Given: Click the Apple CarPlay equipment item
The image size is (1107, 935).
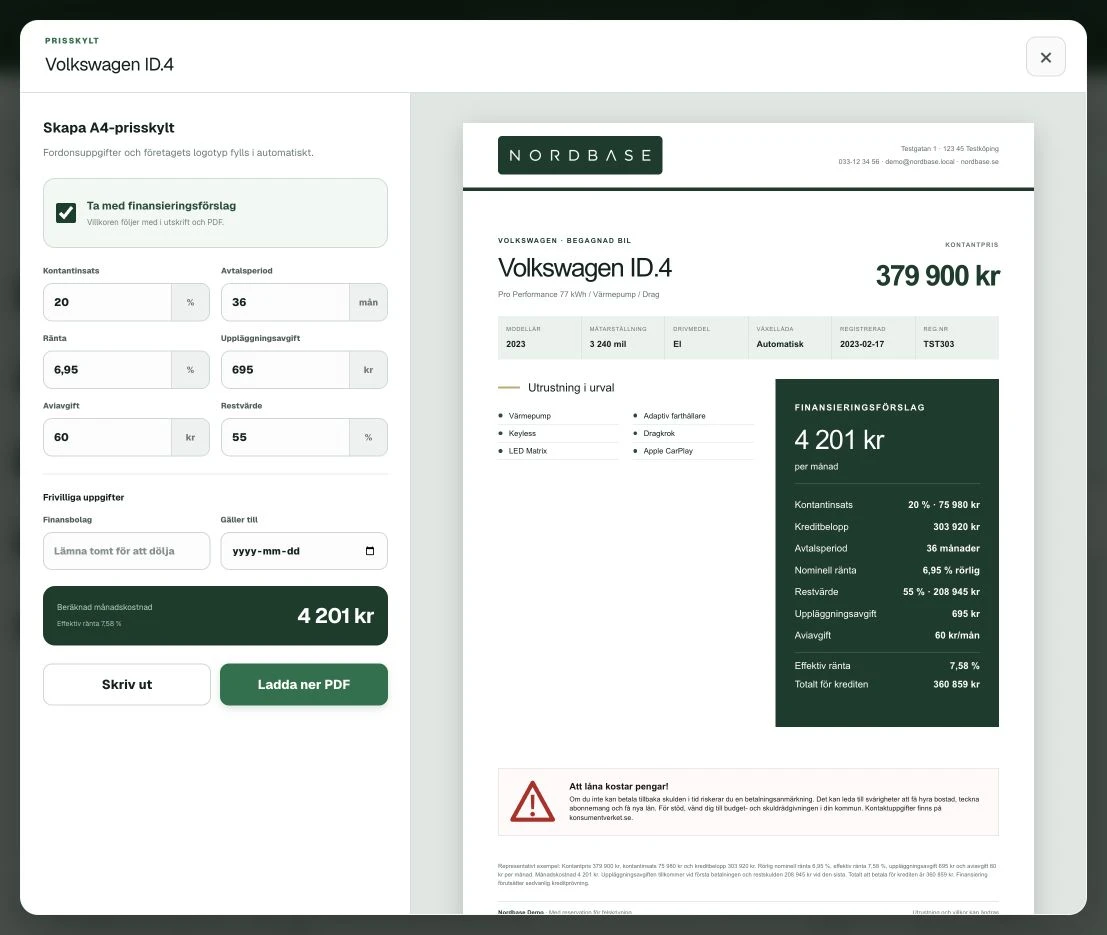Looking at the screenshot, I should pos(668,451).
